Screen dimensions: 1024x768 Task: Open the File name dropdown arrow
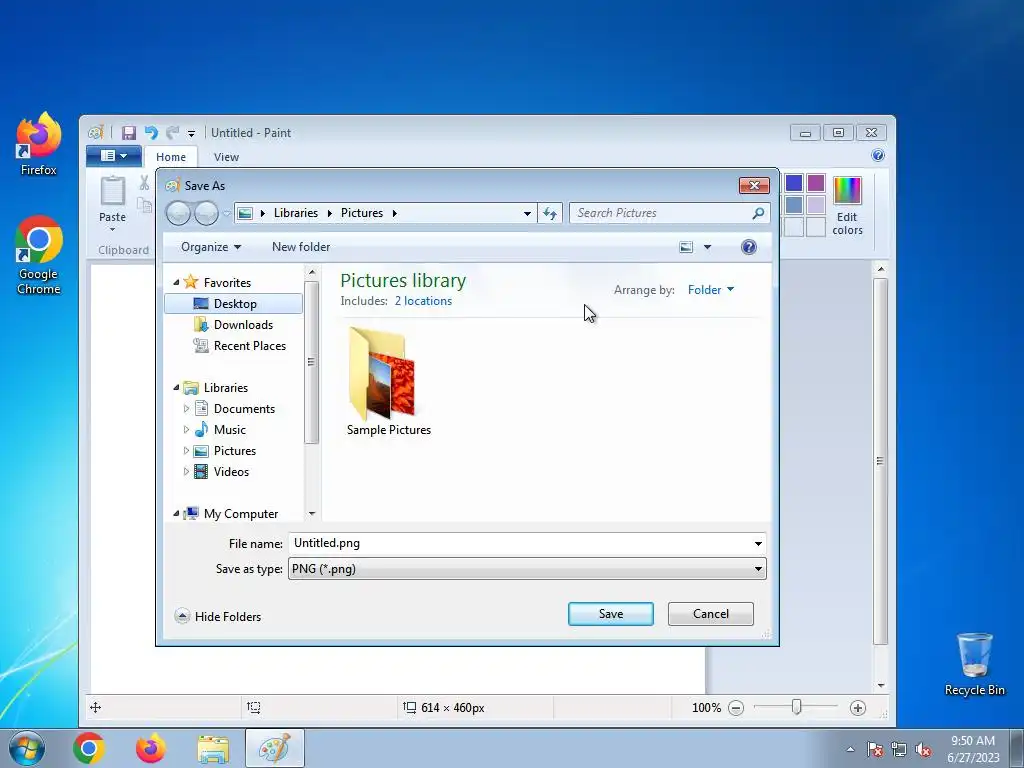[x=758, y=543]
